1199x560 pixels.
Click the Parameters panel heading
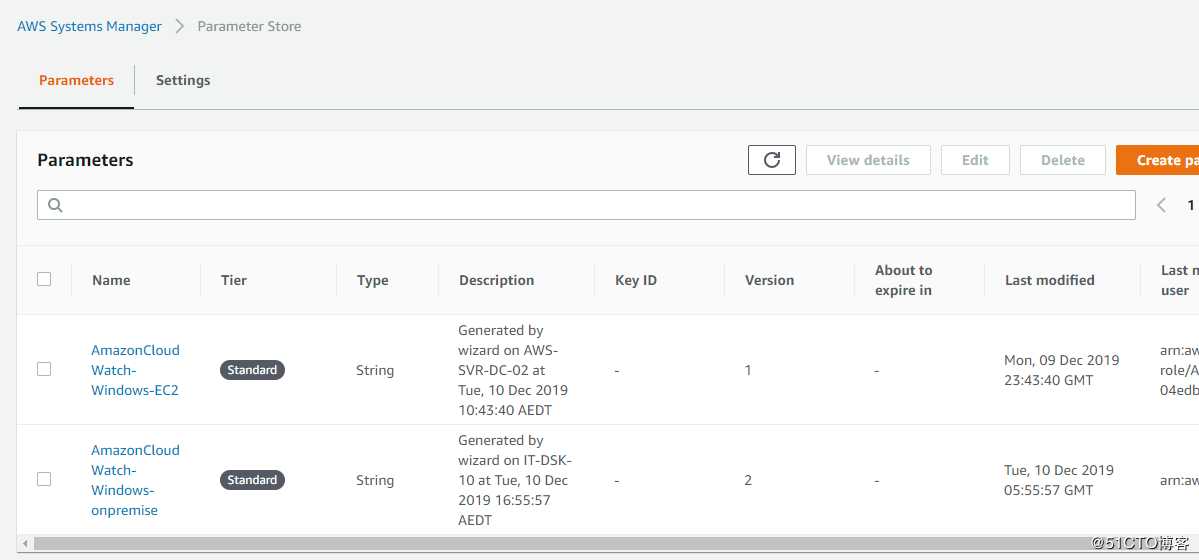pos(86,160)
